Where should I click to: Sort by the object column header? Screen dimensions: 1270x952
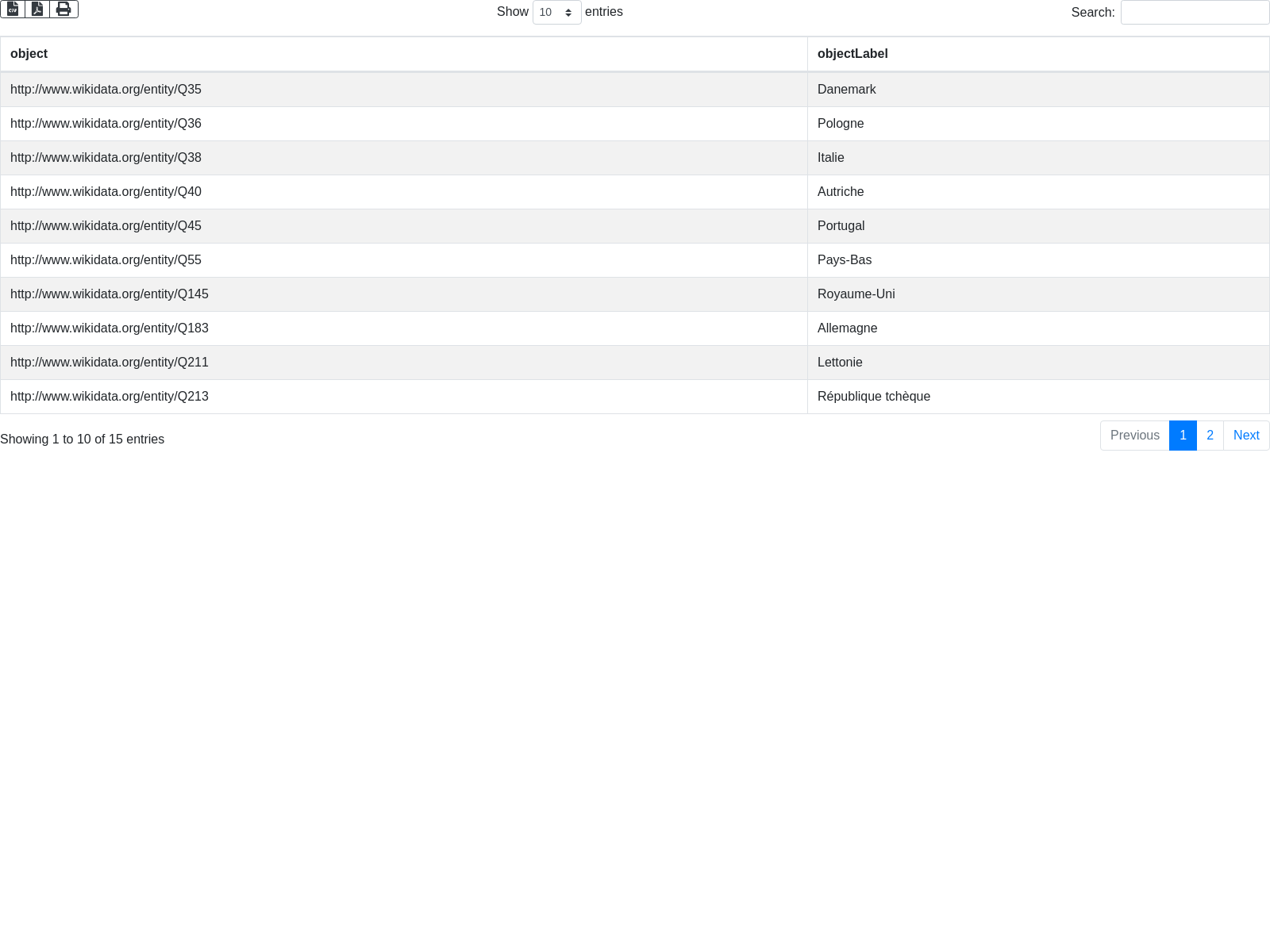click(x=29, y=54)
